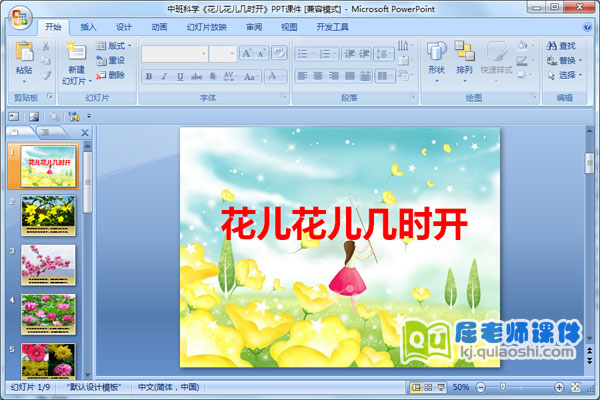Switch to the Insert (插入) tab

[x=88, y=27]
